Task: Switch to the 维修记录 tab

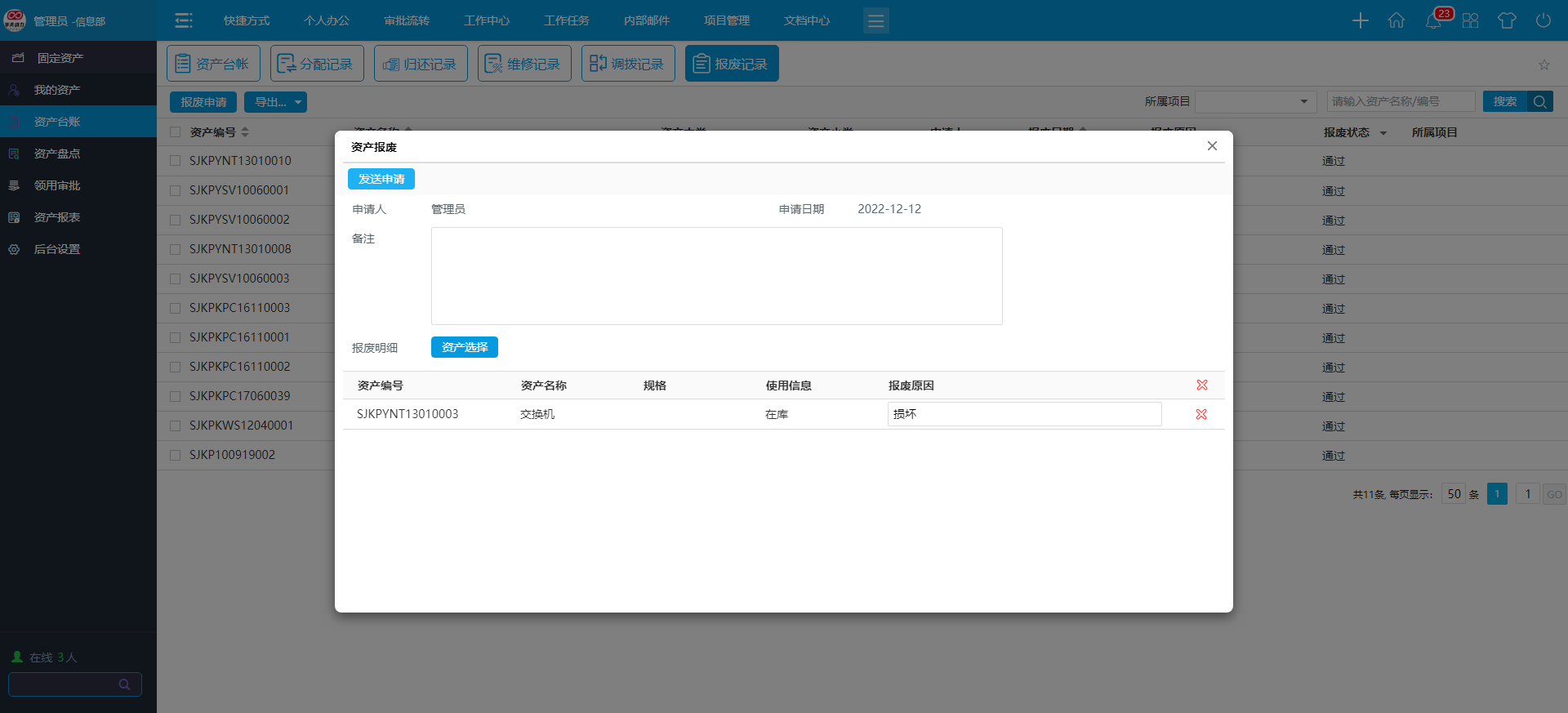Action: click(x=523, y=64)
